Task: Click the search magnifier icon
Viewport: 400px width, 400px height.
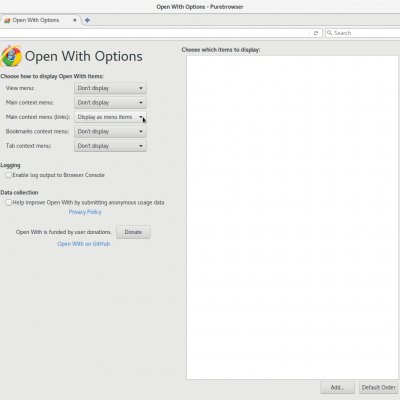Action: click(x=329, y=33)
